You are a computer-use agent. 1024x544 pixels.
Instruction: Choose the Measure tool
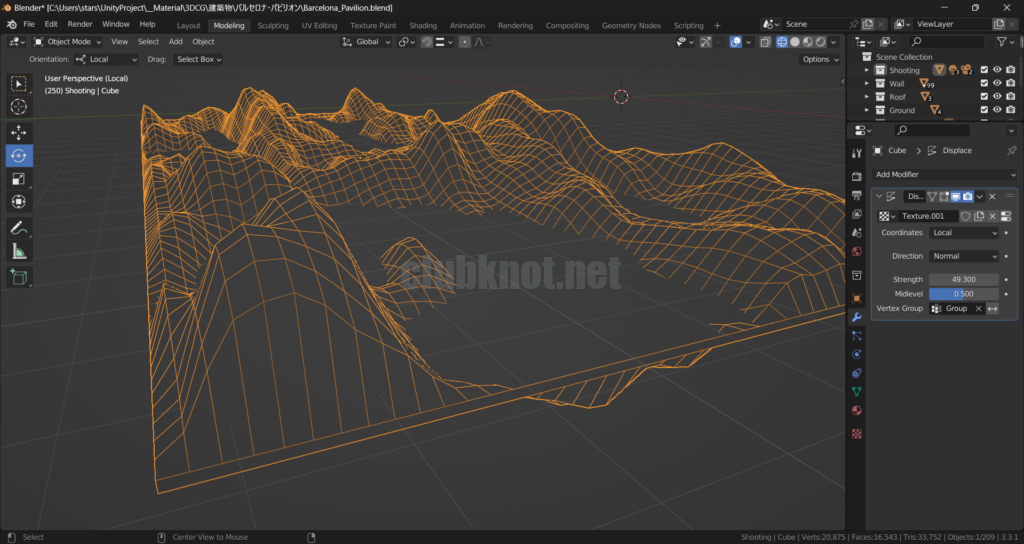pos(19,252)
